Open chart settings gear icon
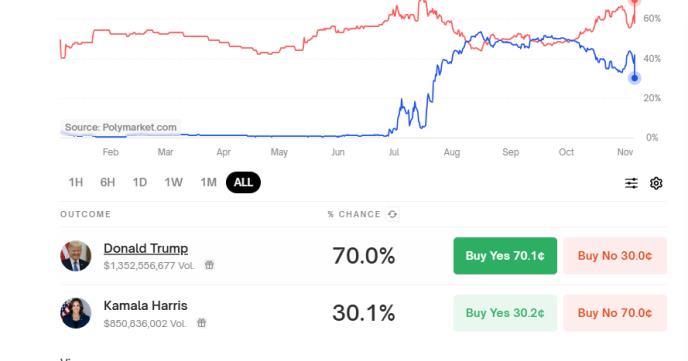 coord(656,183)
